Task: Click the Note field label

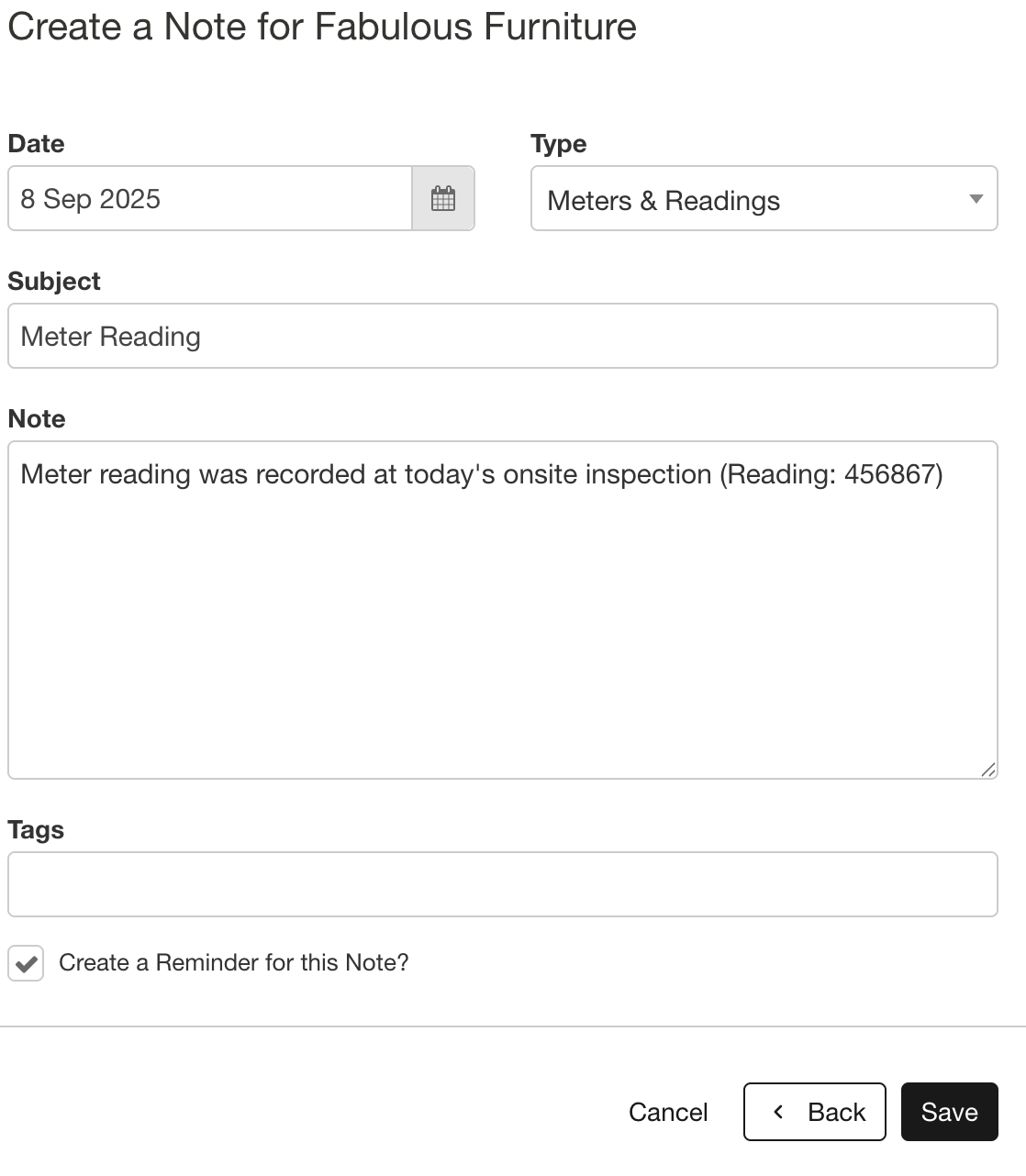Action: click(x=37, y=419)
